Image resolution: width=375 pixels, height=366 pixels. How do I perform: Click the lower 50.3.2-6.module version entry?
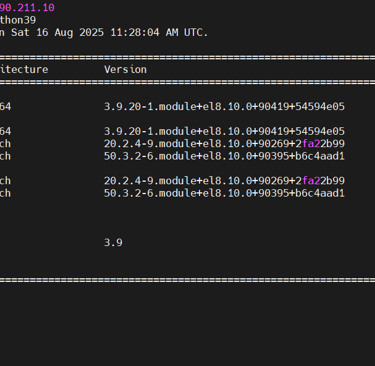(224, 193)
